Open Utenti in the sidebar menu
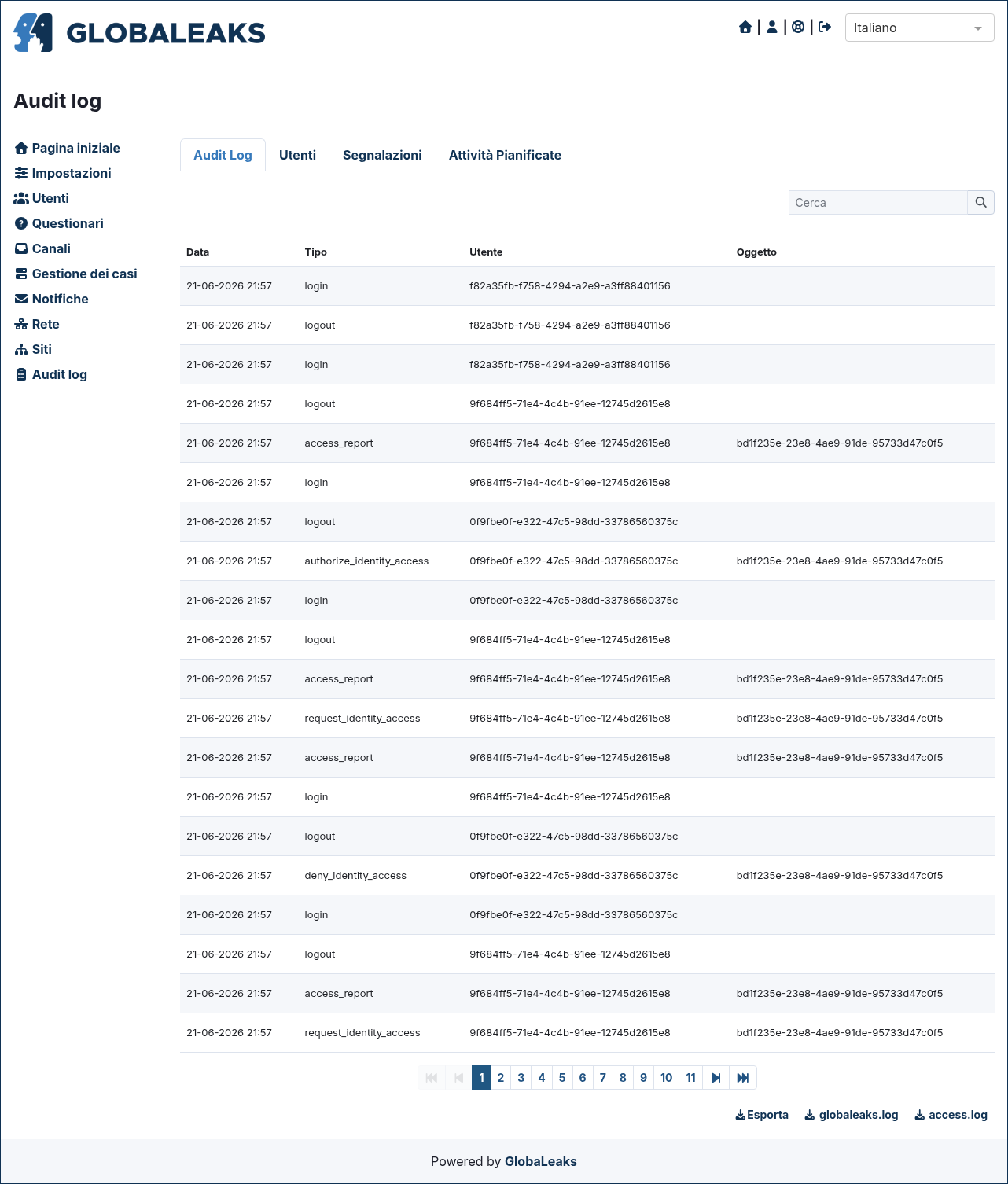Viewport: 1008px width, 1184px height. pyautogui.click(x=42, y=198)
